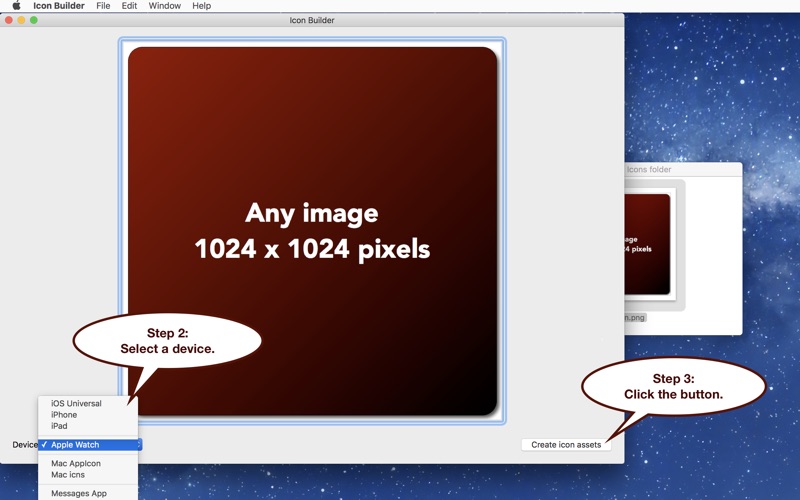Open the Apple menu
The height and width of the screenshot is (500, 800).
(16, 6)
